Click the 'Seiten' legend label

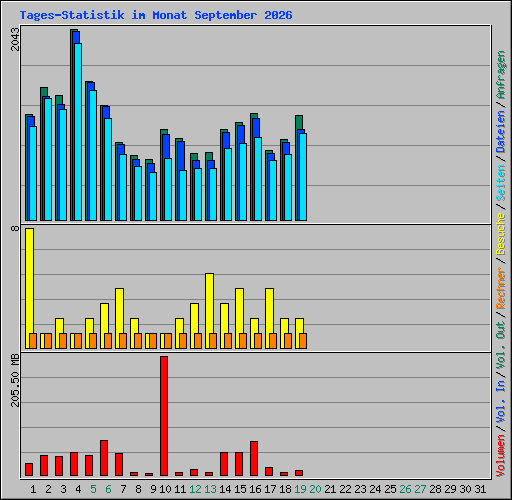501,183
